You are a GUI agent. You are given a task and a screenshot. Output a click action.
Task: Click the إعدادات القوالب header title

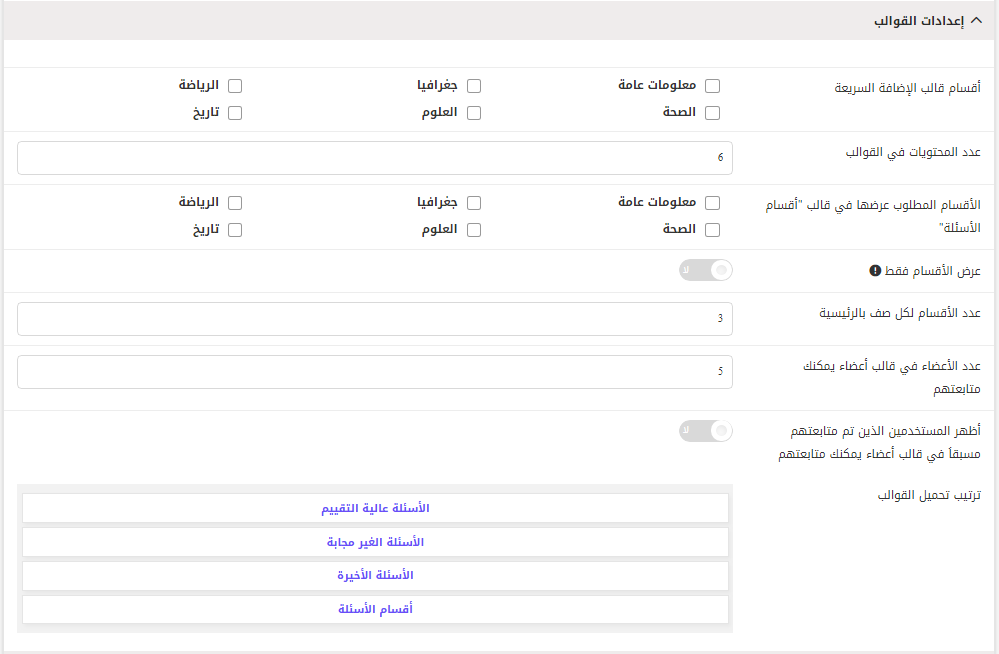[919, 21]
